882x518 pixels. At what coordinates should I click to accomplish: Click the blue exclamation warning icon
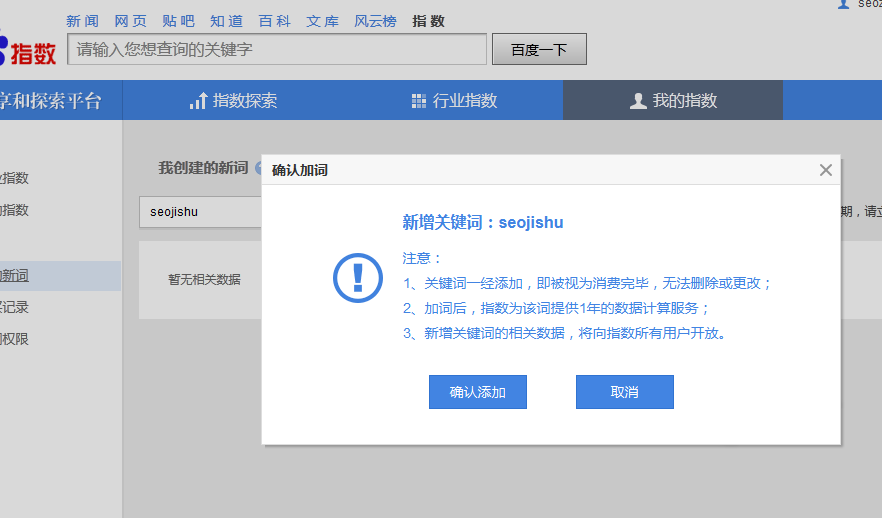[x=357, y=277]
